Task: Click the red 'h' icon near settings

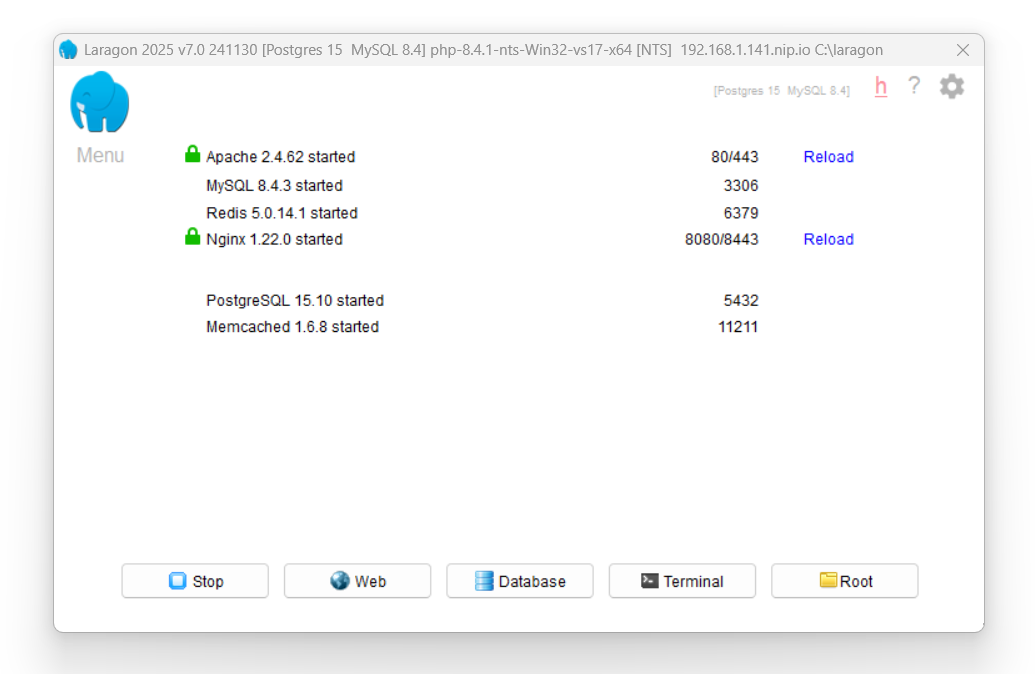Action: click(879, 87)
